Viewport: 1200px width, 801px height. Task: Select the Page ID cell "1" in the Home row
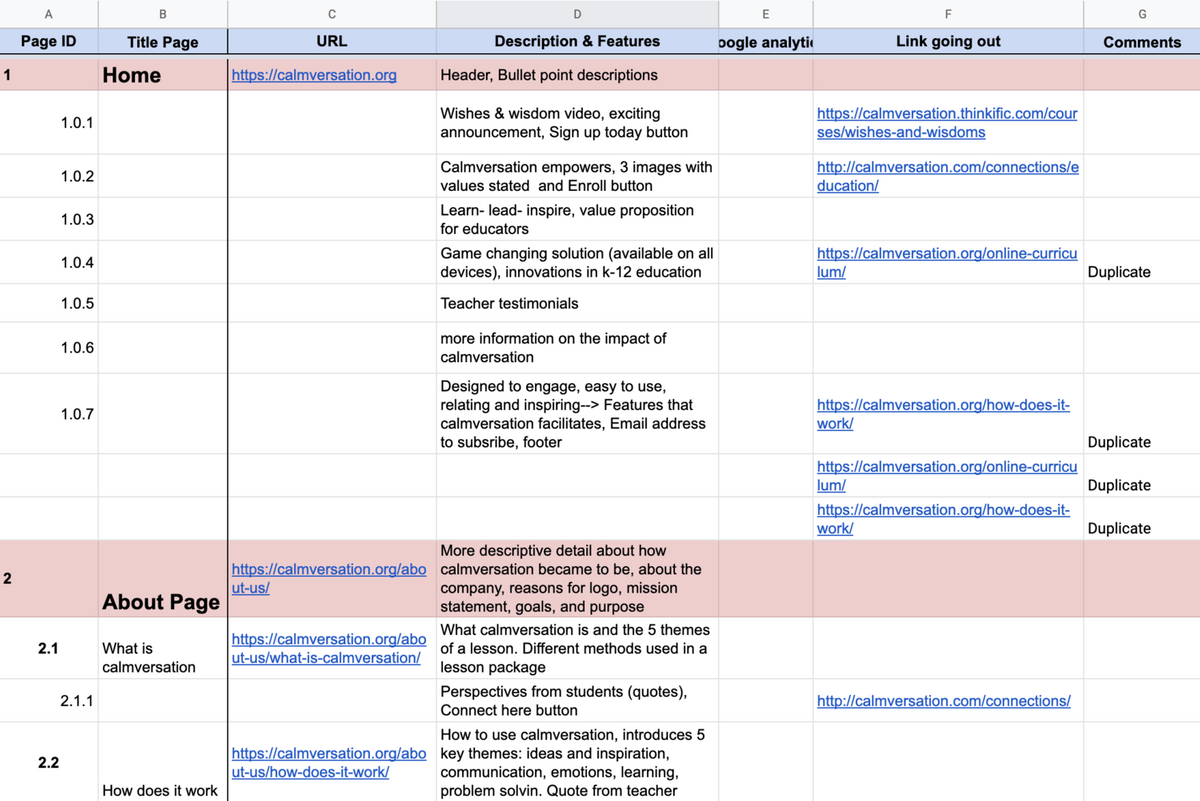(x=49, y=75)
